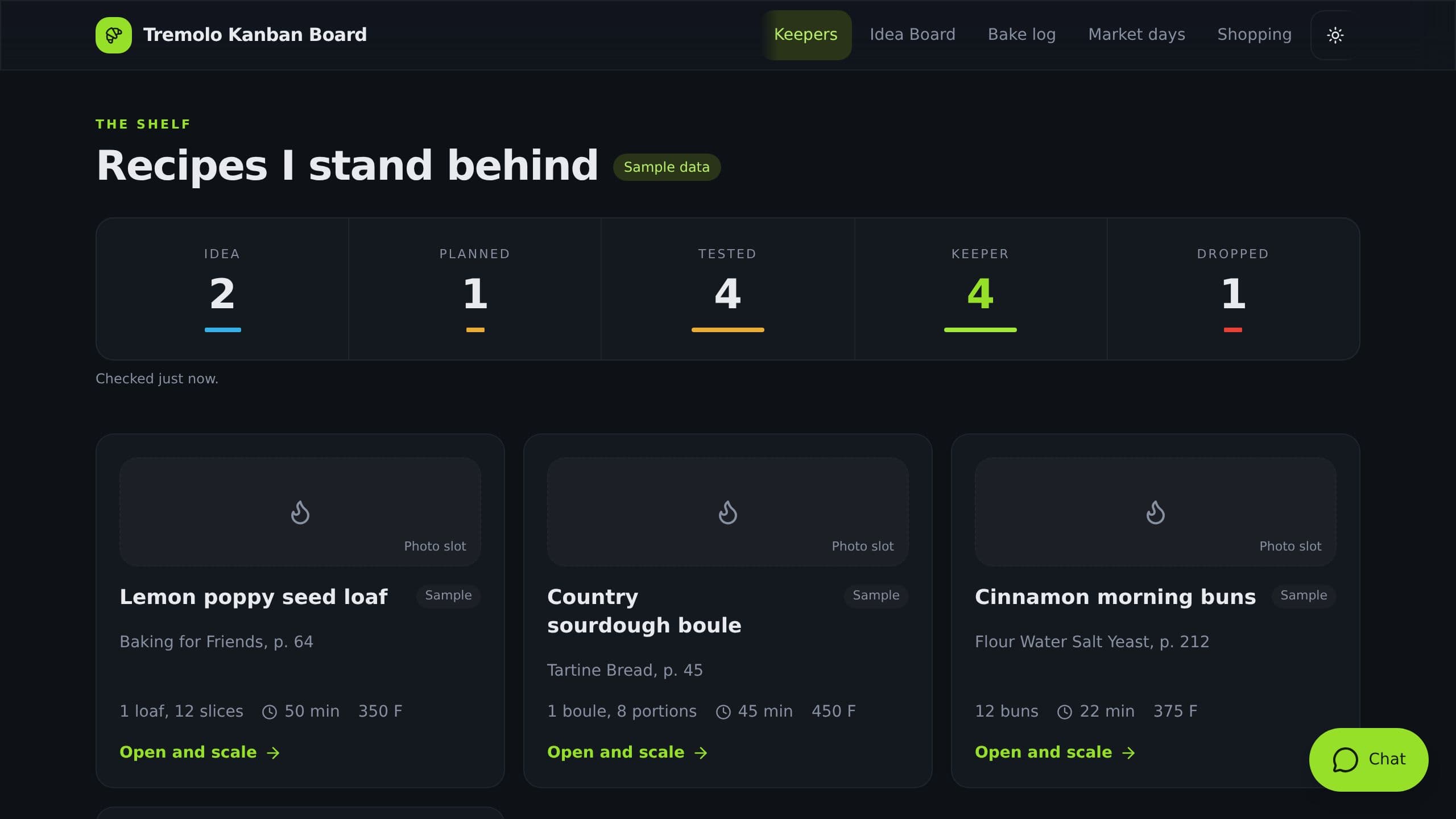Click clock icon beside 45 min
Image resolution: width=1456 pixels, height=819 pixels.
point(723,712)
